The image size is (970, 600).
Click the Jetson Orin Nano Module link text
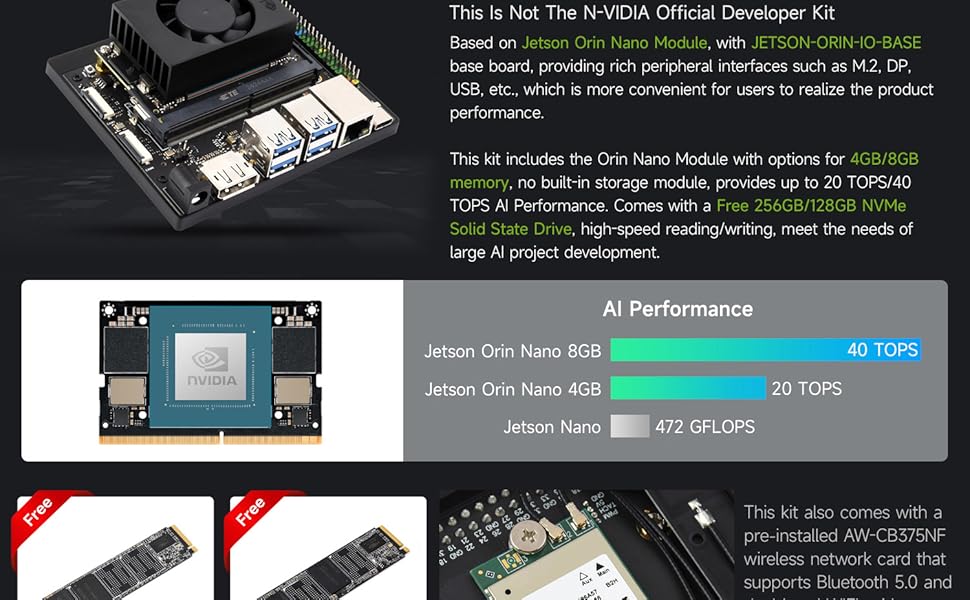point(614,43)
